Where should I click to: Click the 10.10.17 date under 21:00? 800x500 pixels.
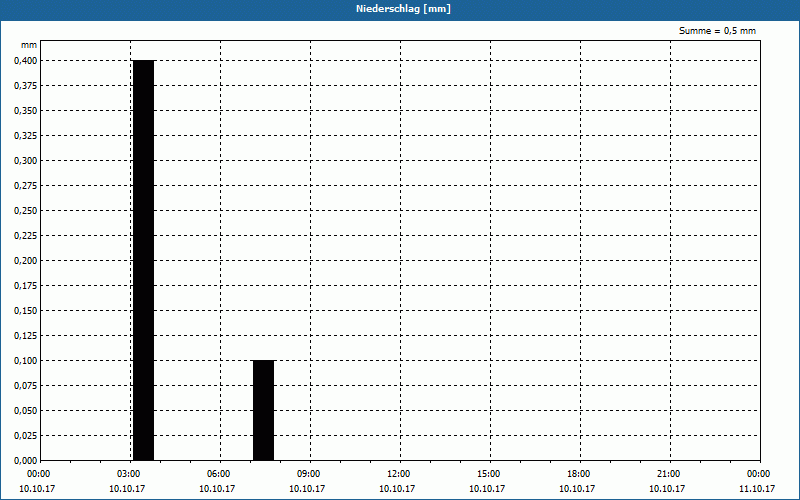[667, 488]
